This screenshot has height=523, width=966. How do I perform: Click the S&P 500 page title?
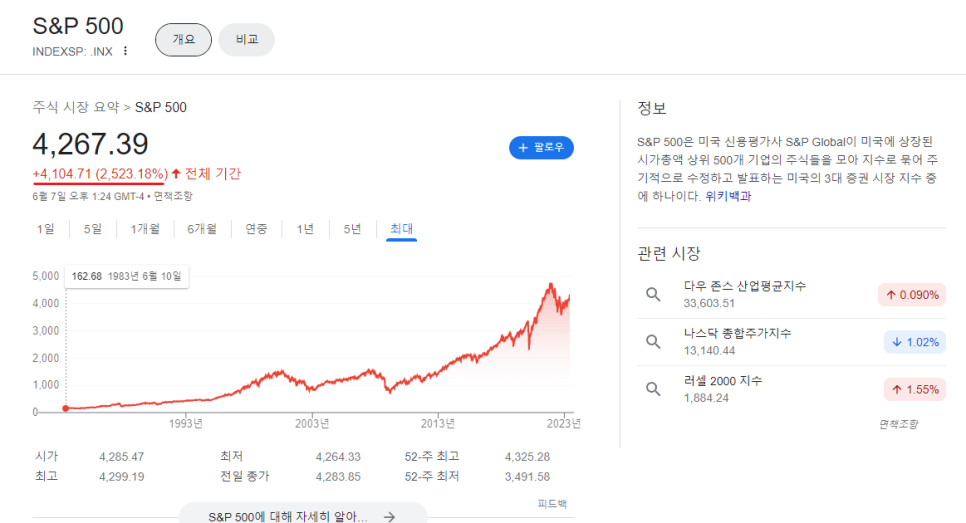[x=78, y=26]
